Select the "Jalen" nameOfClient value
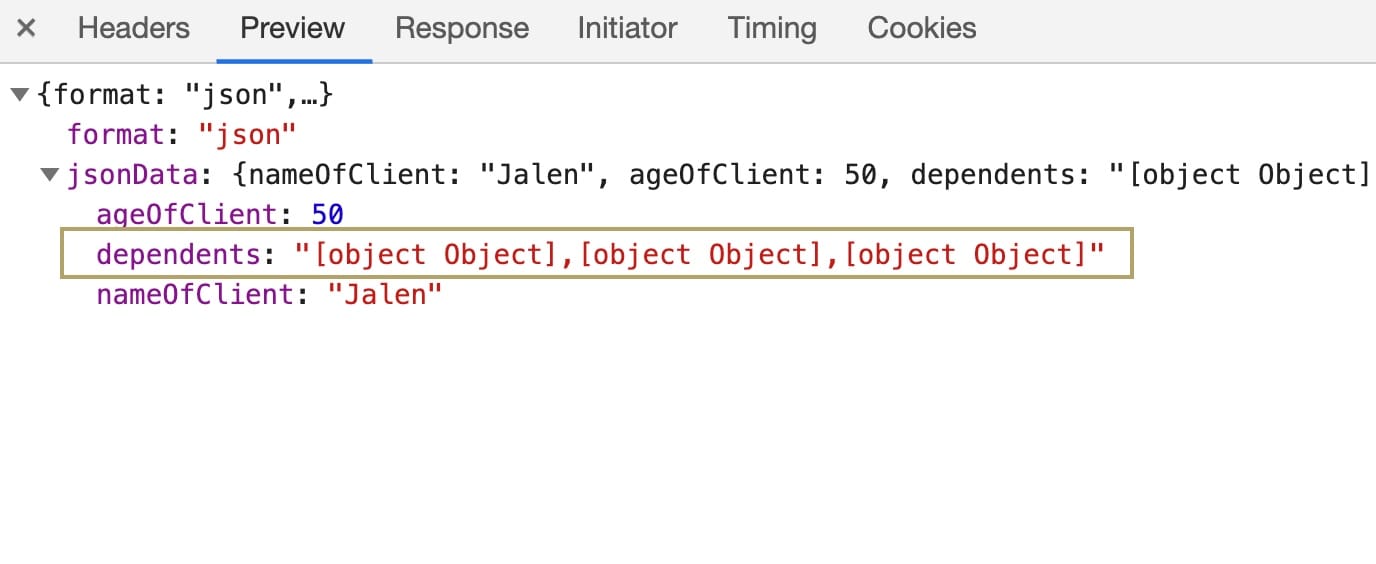This screenshot has height=564, width=1376. pyautogui.click(x=385, y=295)
